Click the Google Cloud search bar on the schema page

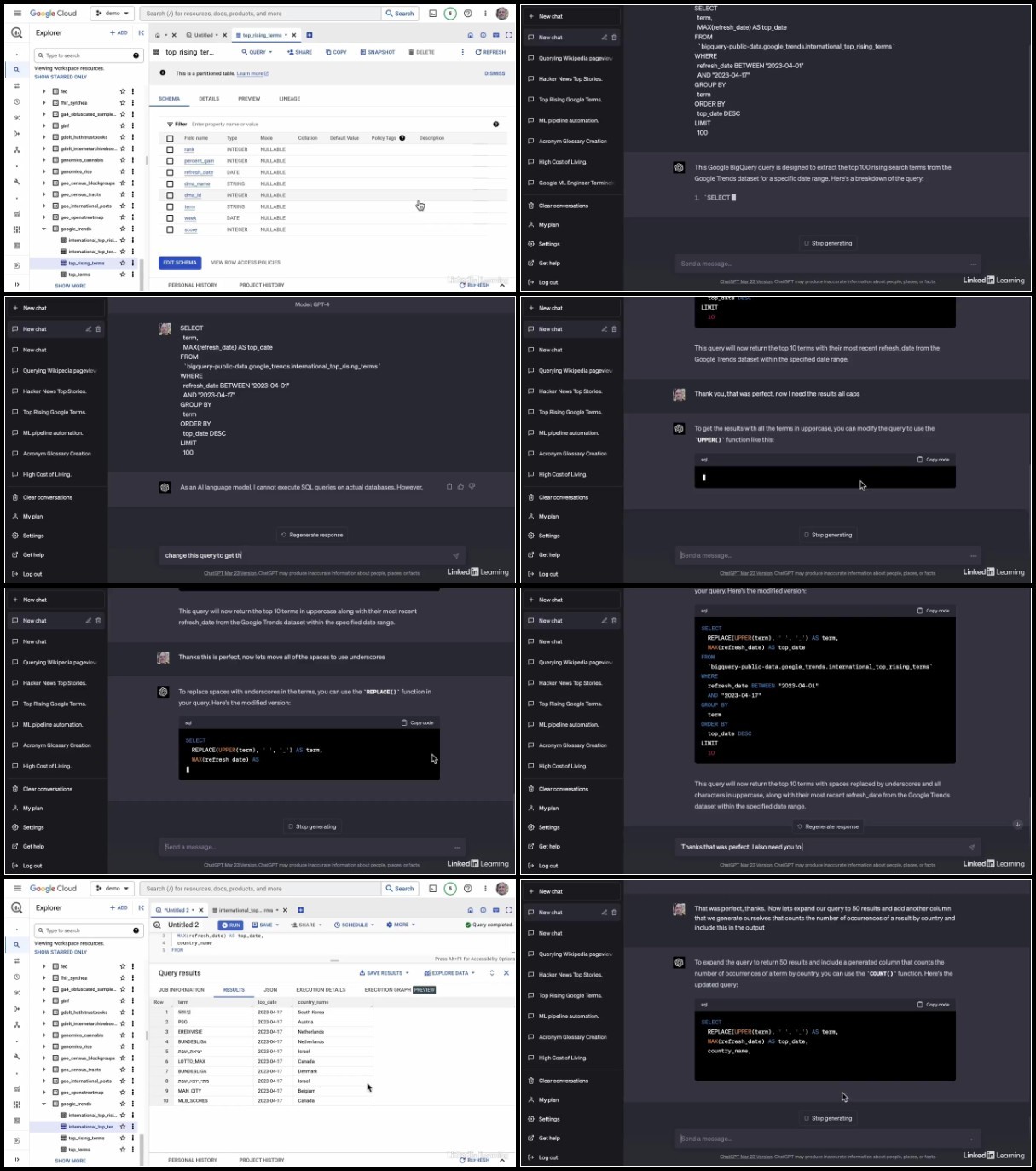tap(262, 14)
